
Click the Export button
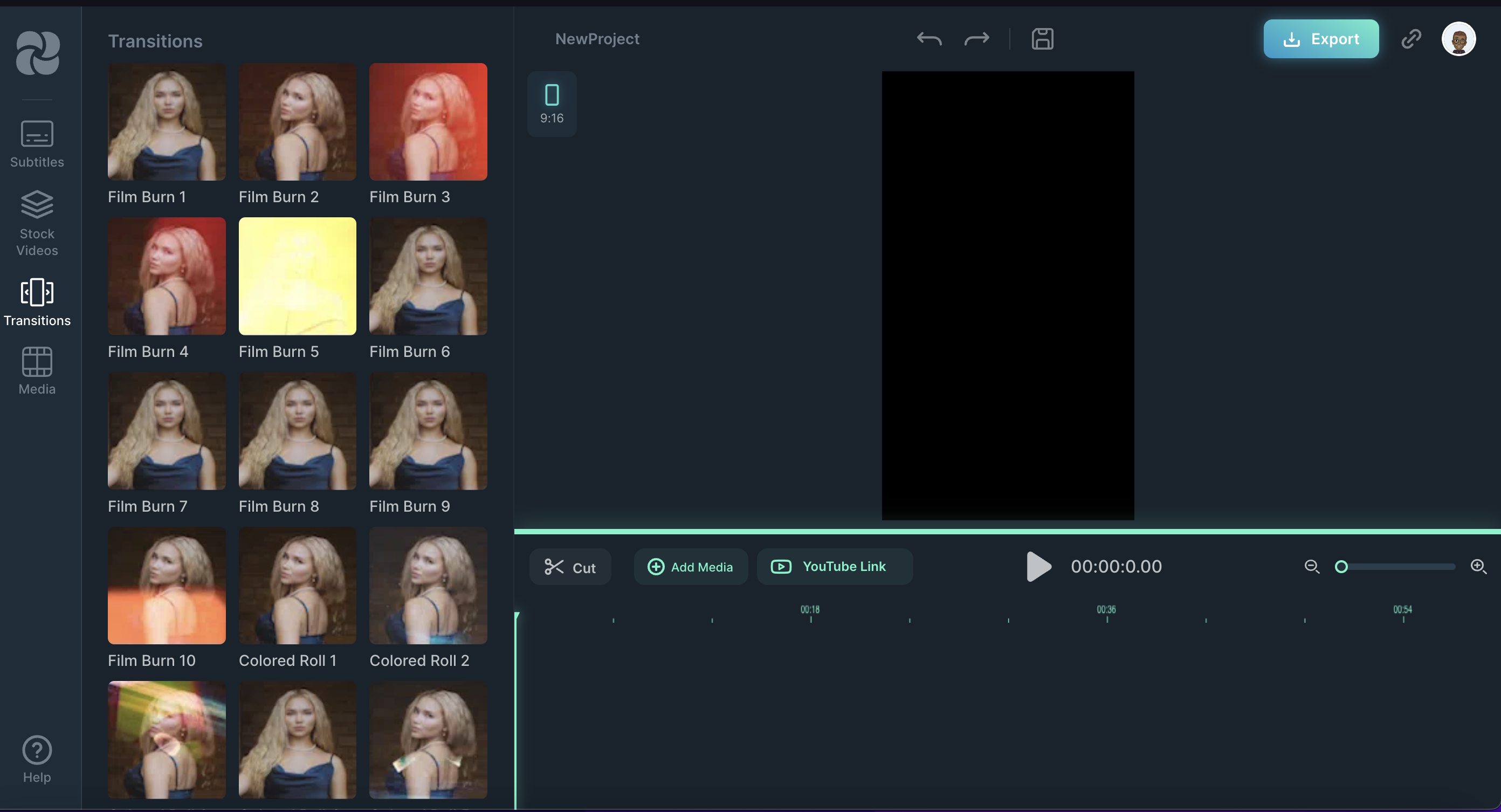[x=1320, y=39]
